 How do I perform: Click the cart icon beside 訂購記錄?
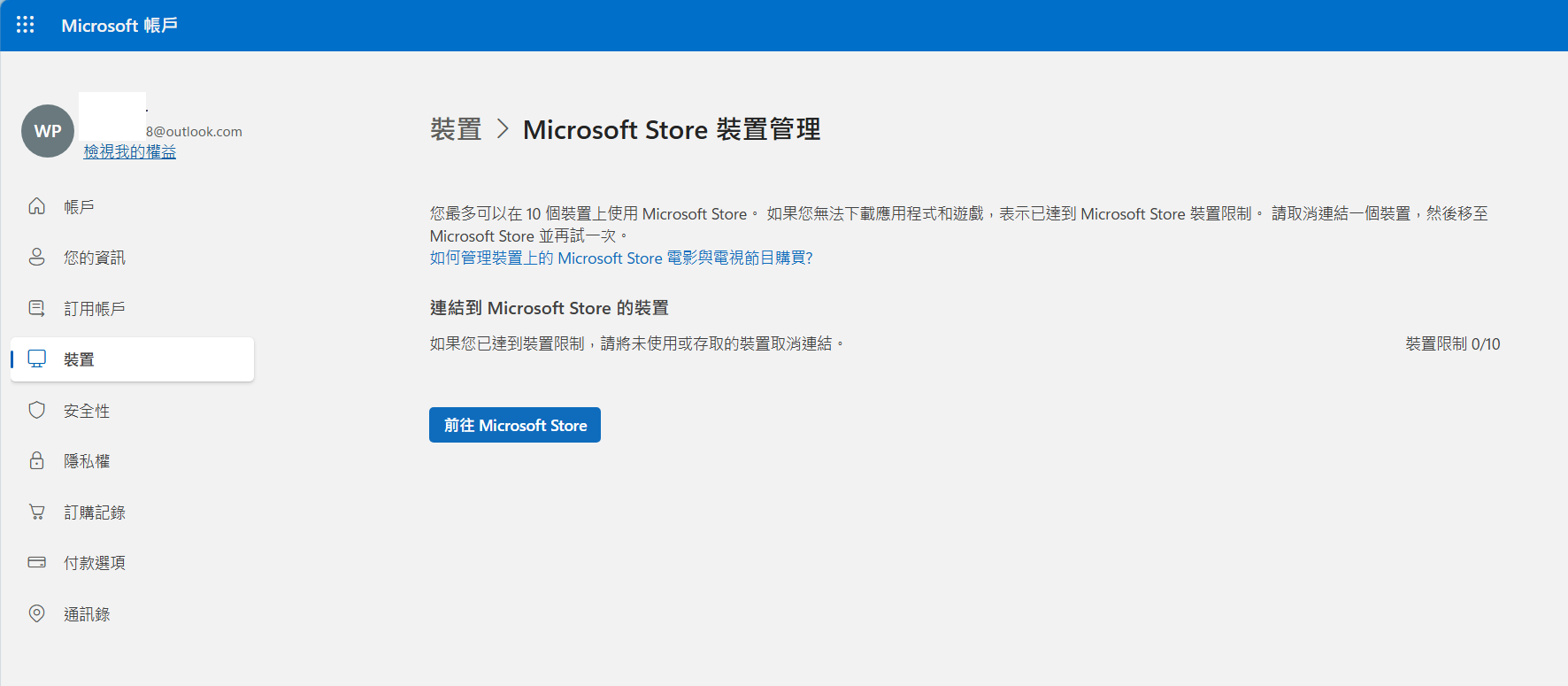pyautogui.click(x=36, y=512)
